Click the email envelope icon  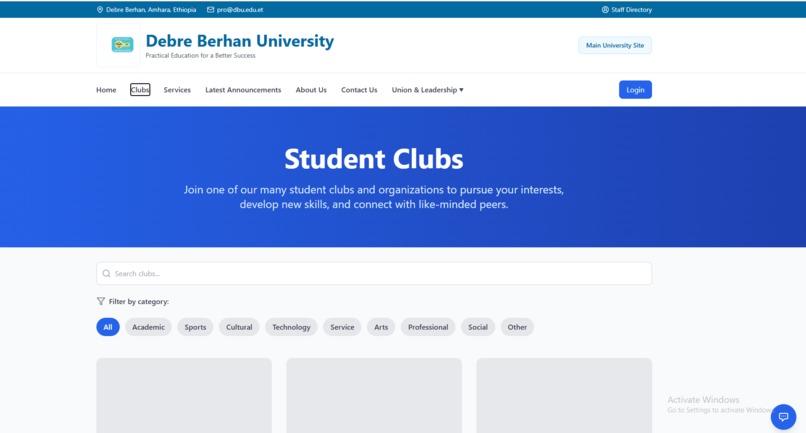(210, 10)
